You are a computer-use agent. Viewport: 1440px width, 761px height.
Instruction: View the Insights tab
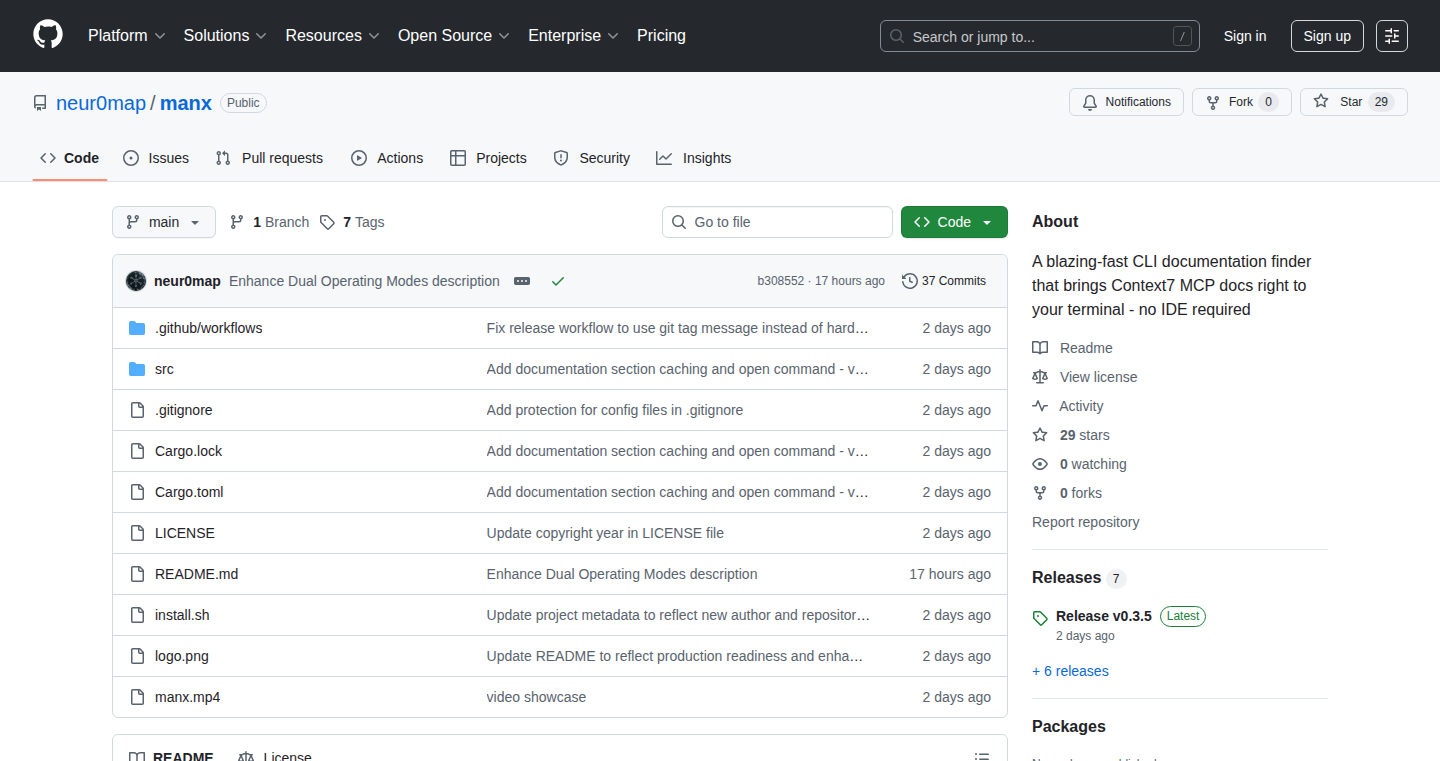point(694,158)
